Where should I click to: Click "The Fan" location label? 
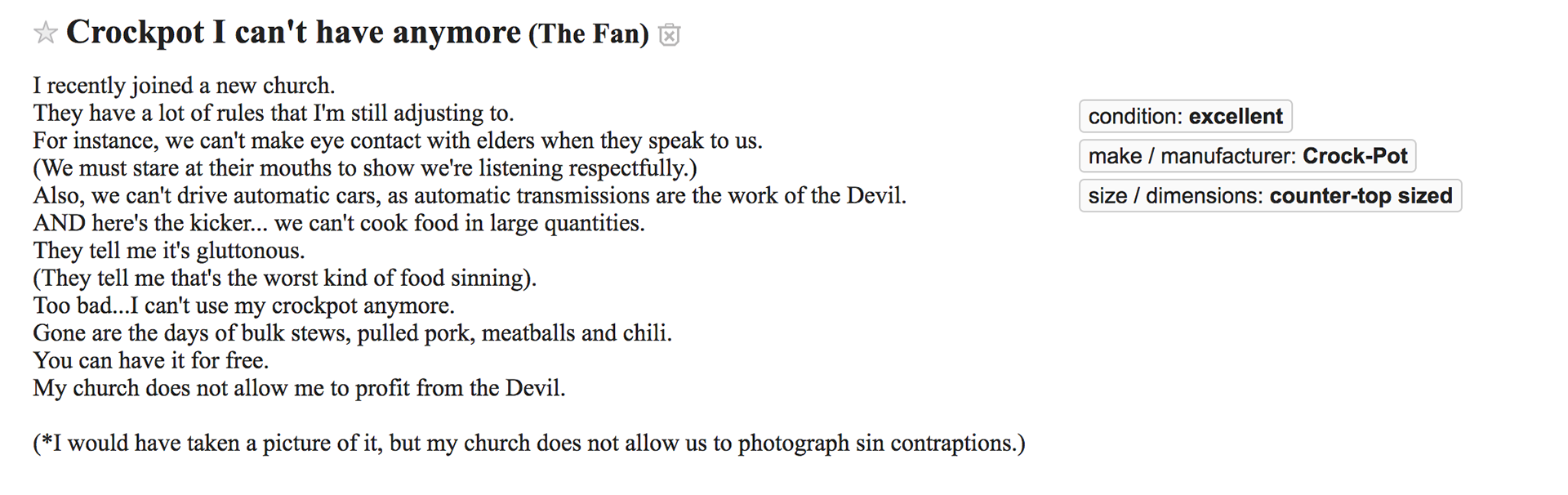click(x=589, y=34)
